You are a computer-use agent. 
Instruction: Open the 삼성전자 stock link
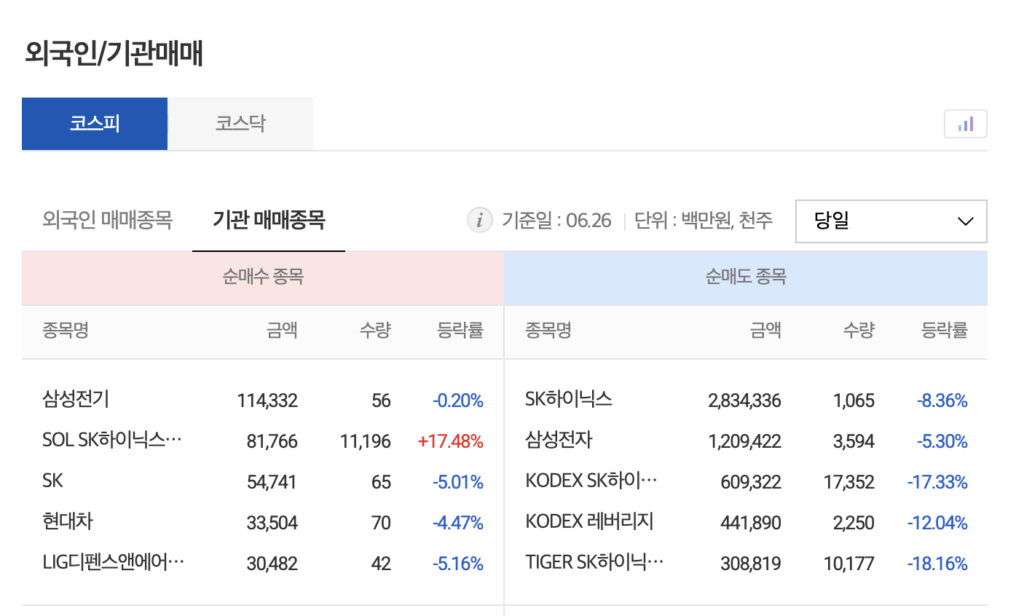(x=558, y=440)
